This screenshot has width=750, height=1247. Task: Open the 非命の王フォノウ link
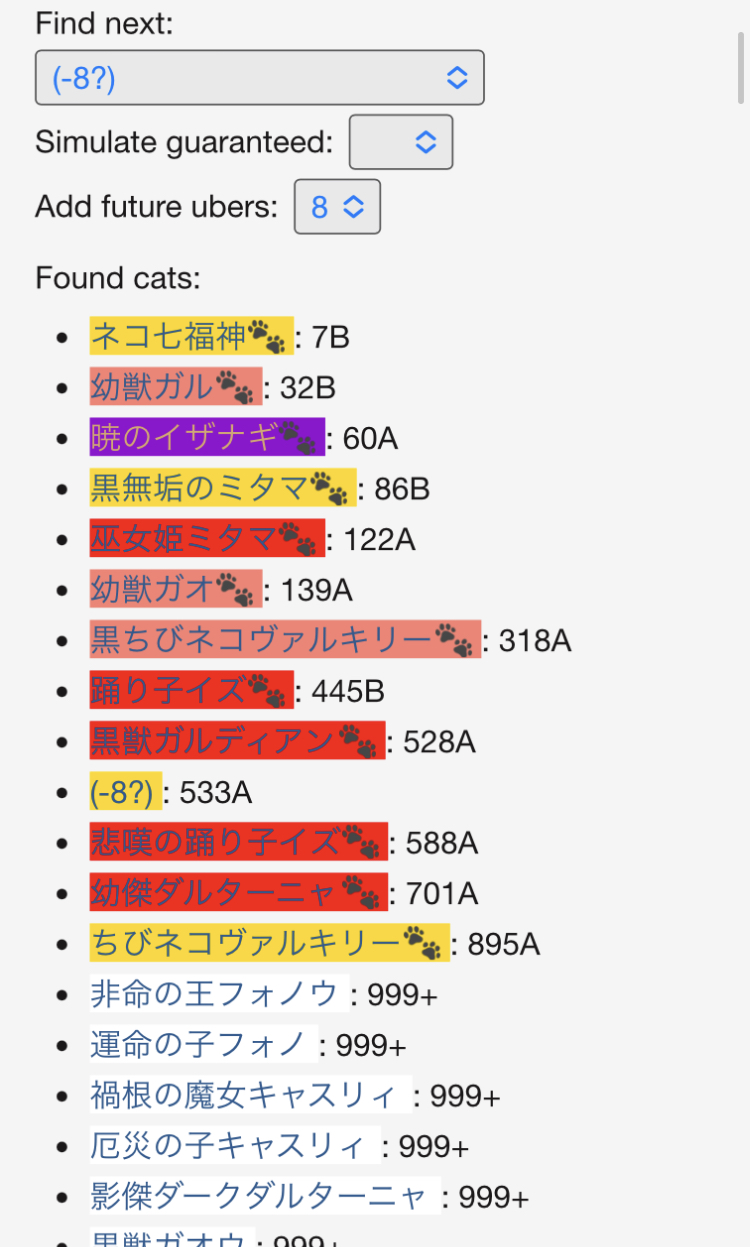[x=215, y=995]
